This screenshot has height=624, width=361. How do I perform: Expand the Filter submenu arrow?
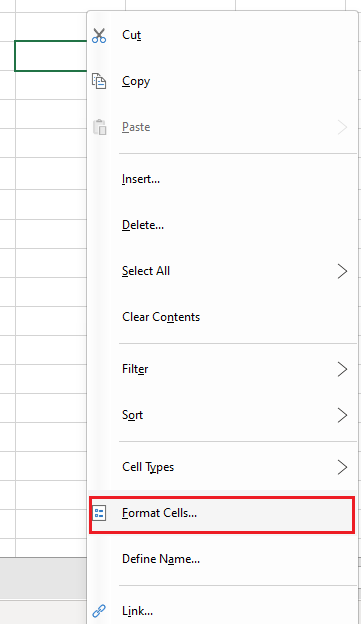(342, 369)
